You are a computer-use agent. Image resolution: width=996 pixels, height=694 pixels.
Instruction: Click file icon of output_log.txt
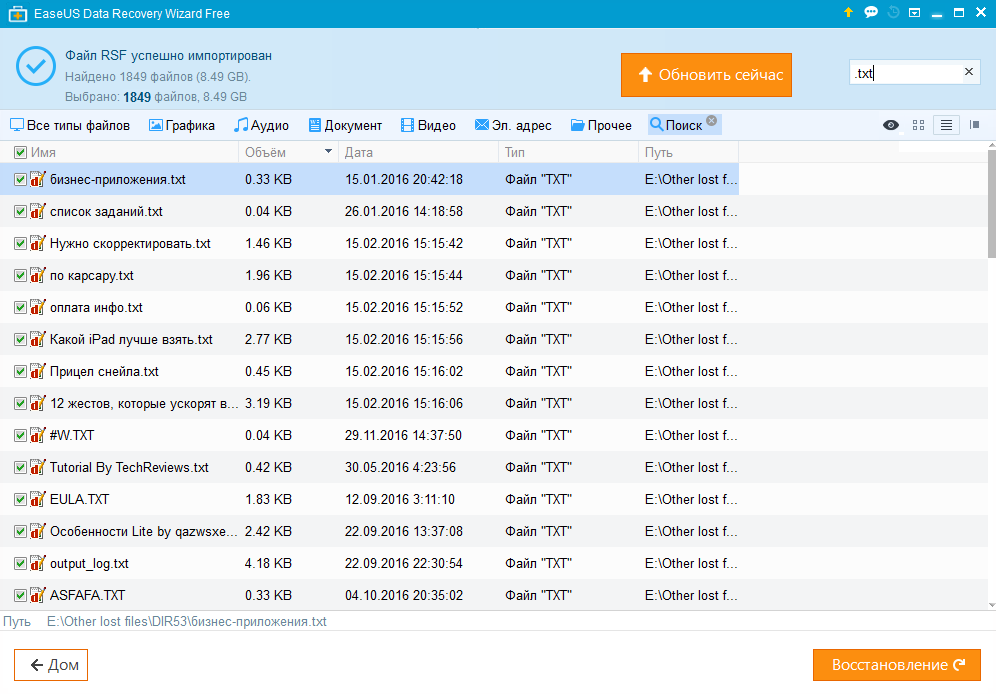pos(37,563)
